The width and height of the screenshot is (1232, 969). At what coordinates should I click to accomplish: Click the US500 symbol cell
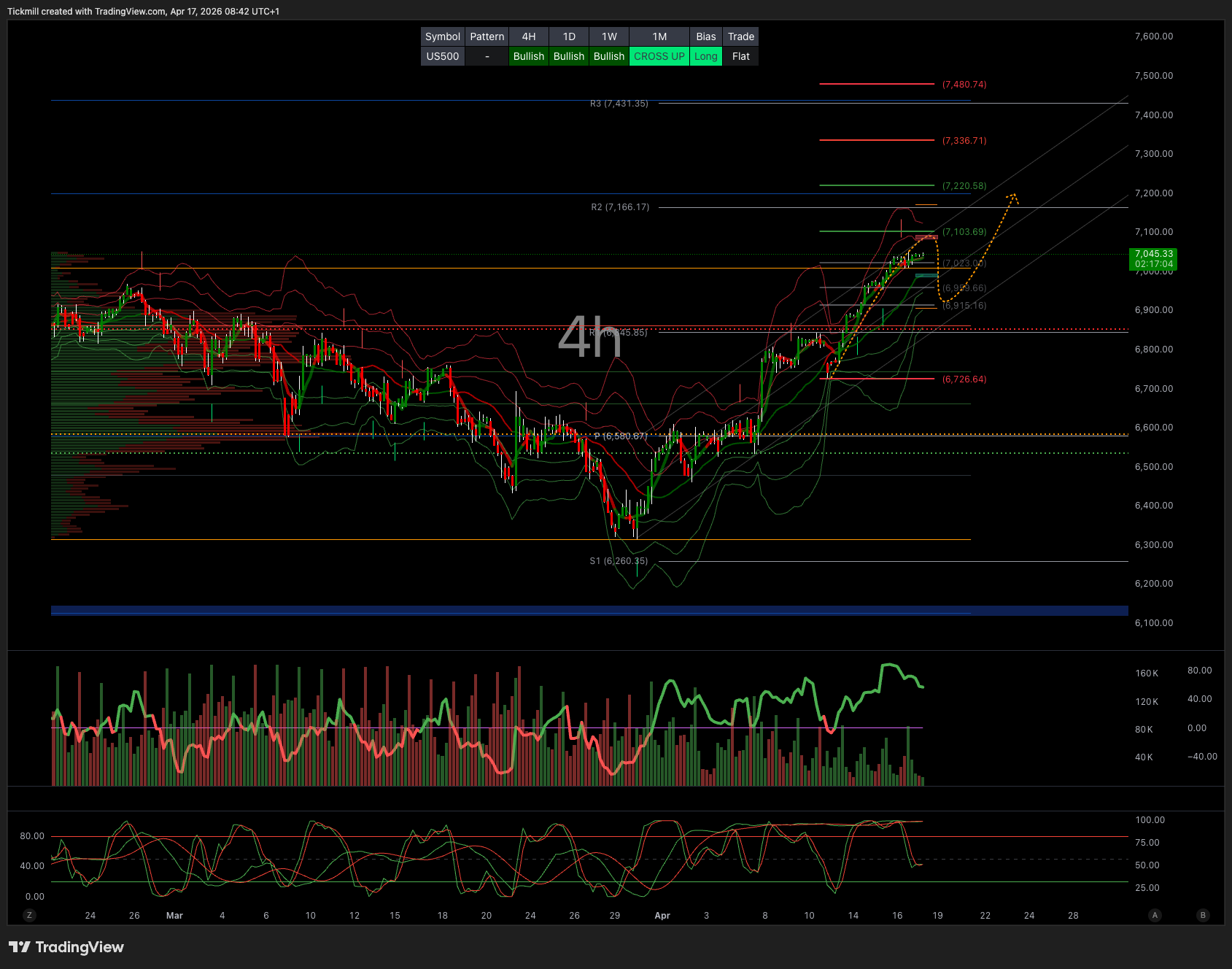[x=442, y=56]
